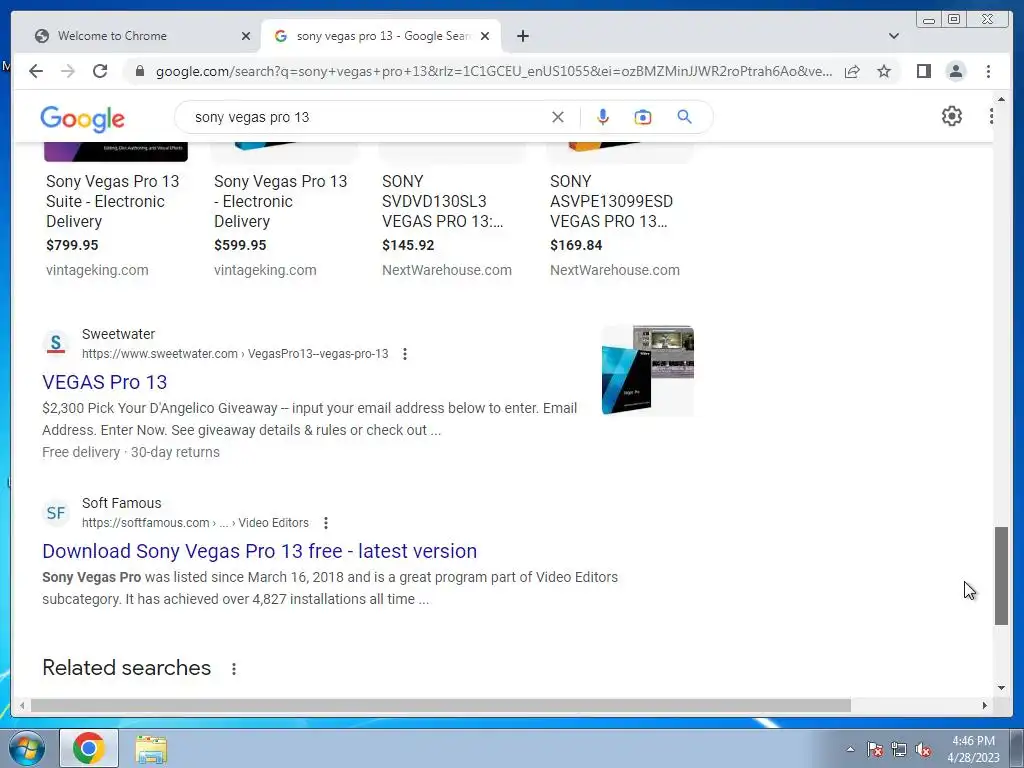The height and width of the screenshot is (768, 1024).
Task: Clear the Google search box
Action: coord(558,117)
